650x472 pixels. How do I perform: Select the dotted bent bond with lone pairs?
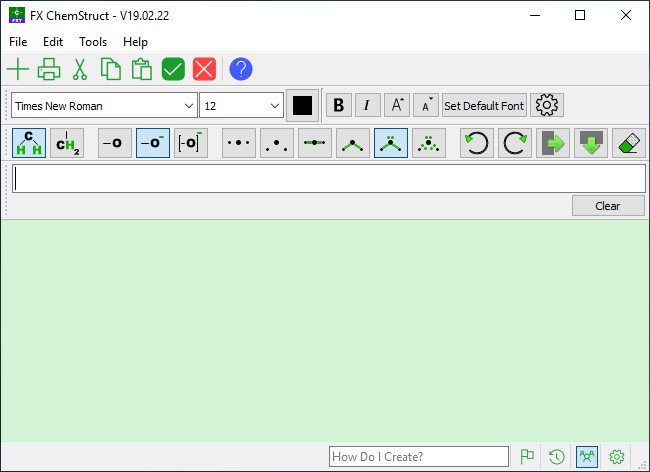(429, 143)
